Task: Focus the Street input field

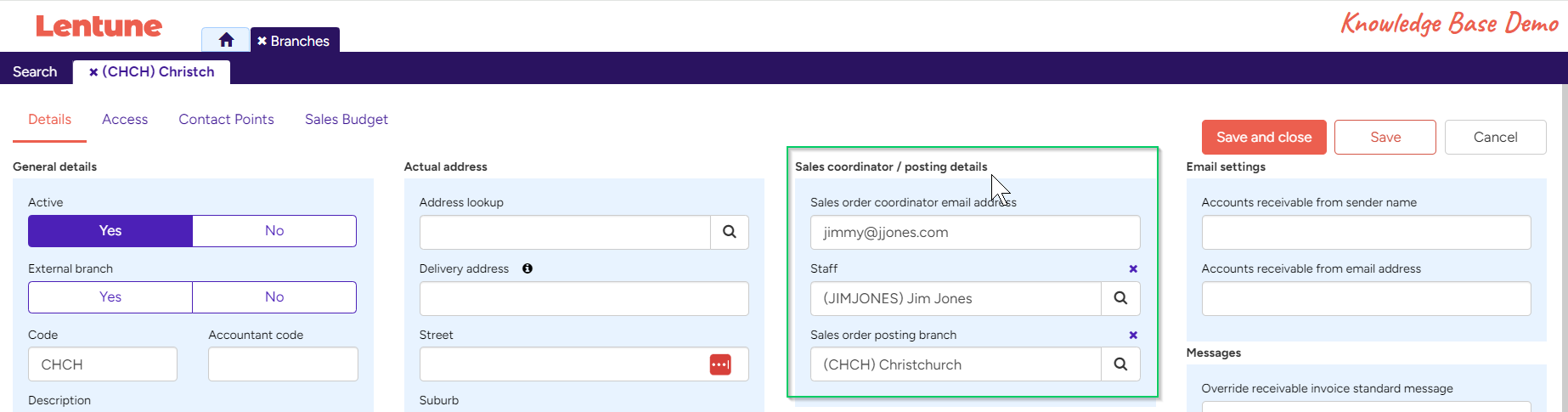Action: 584,364
